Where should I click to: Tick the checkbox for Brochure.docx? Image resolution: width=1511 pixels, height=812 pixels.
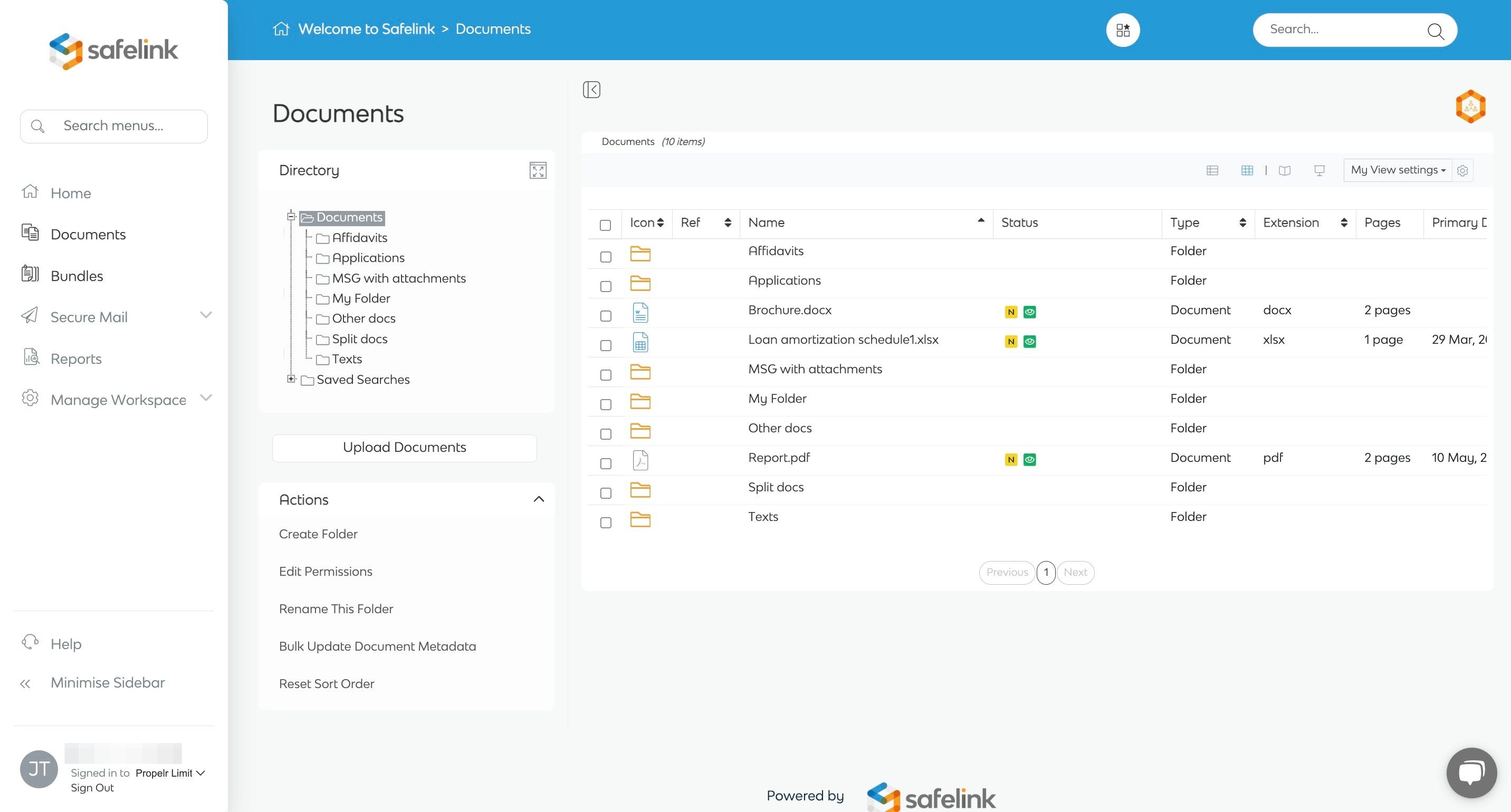tap(606, 316)
